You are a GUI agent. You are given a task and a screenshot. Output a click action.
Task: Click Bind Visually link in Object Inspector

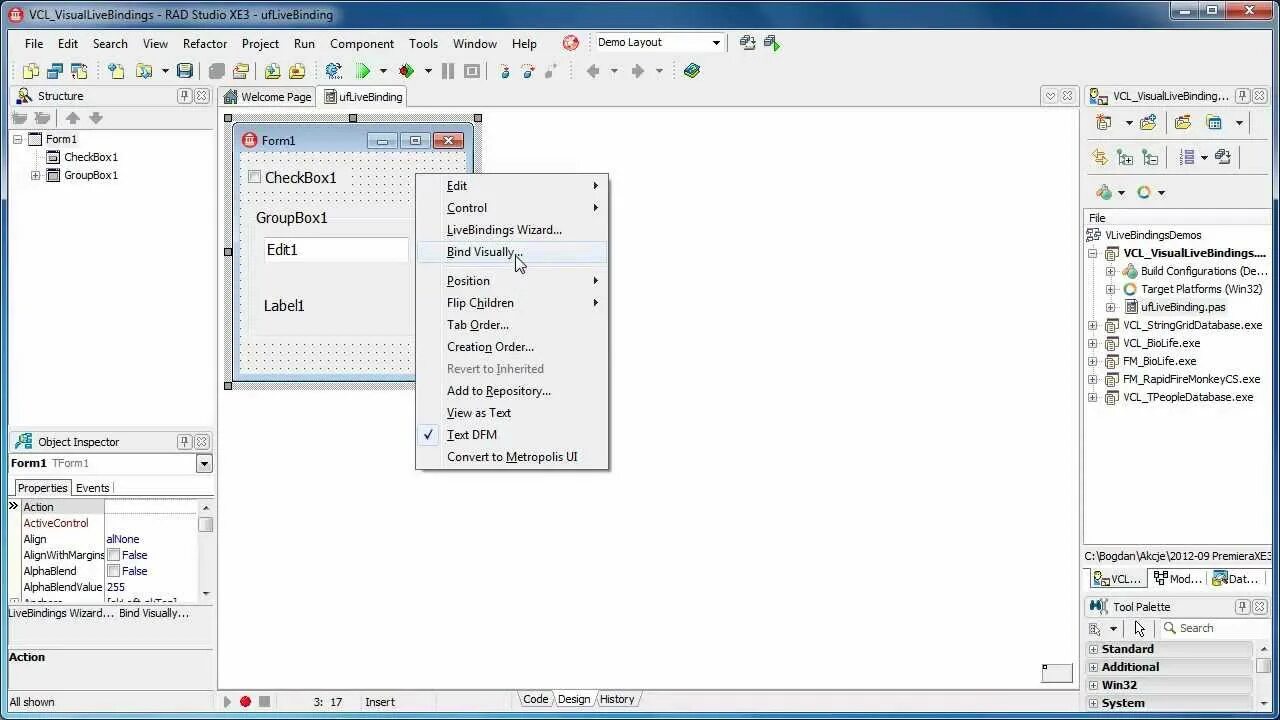coord(154,613)
